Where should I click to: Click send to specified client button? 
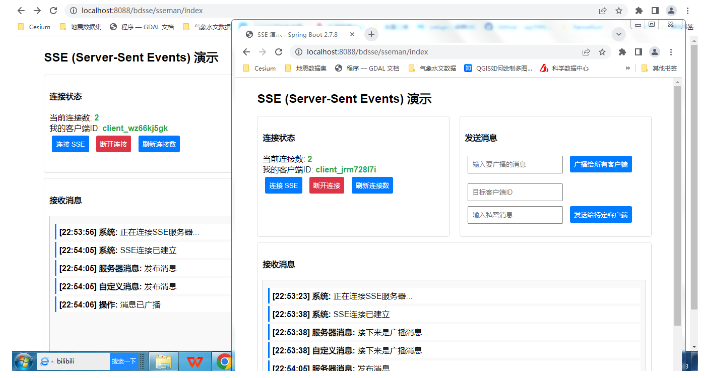601,215
